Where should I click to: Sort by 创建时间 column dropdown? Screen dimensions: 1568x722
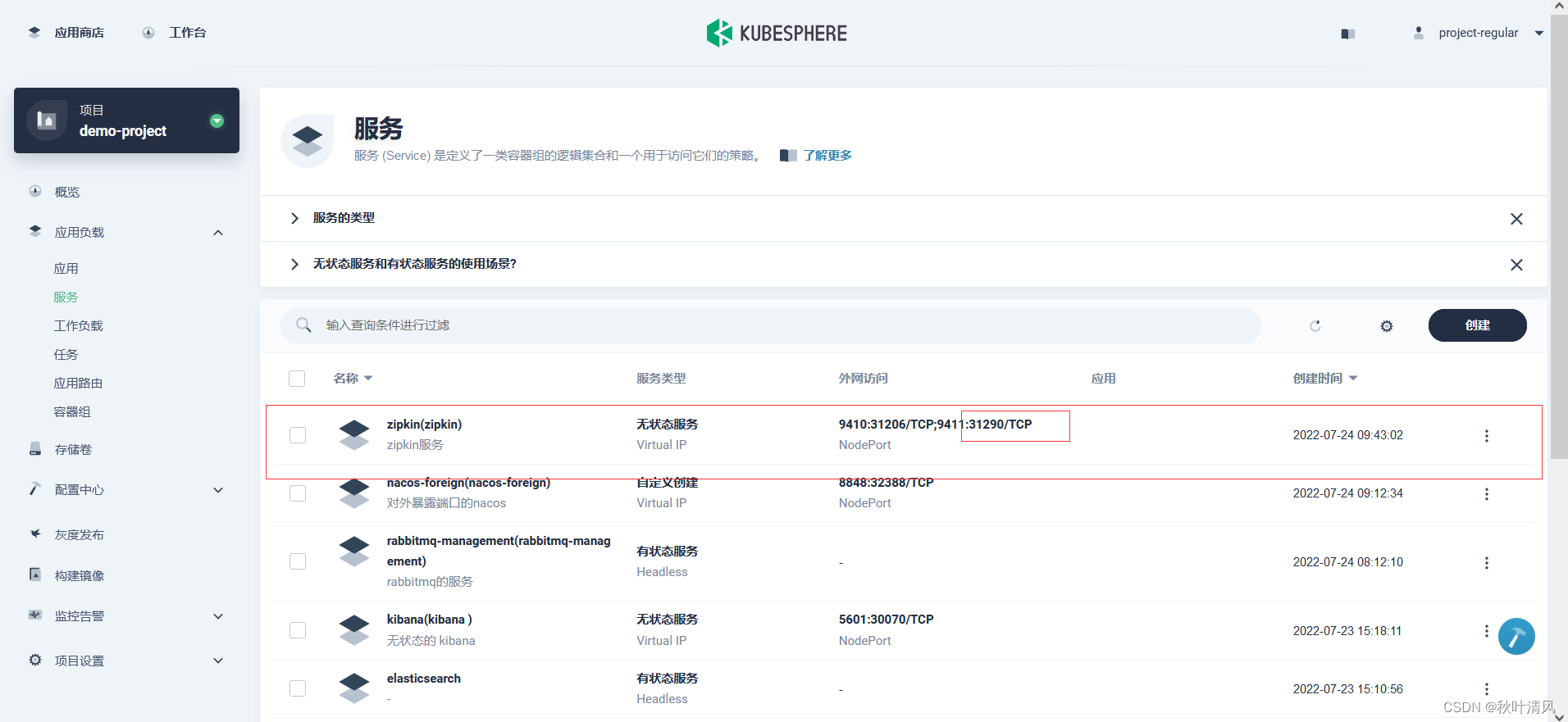coord(1353,378)
